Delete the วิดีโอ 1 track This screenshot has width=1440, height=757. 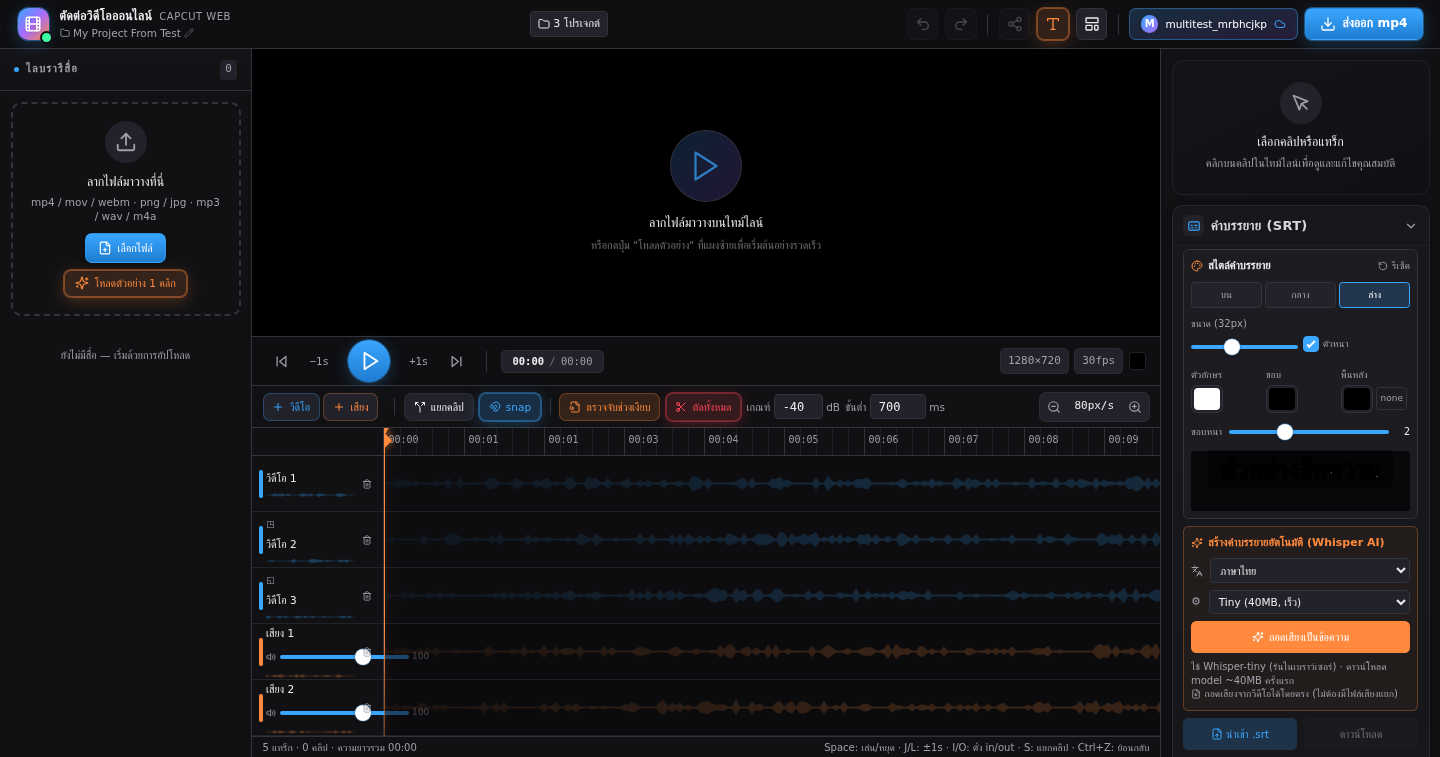367,484
